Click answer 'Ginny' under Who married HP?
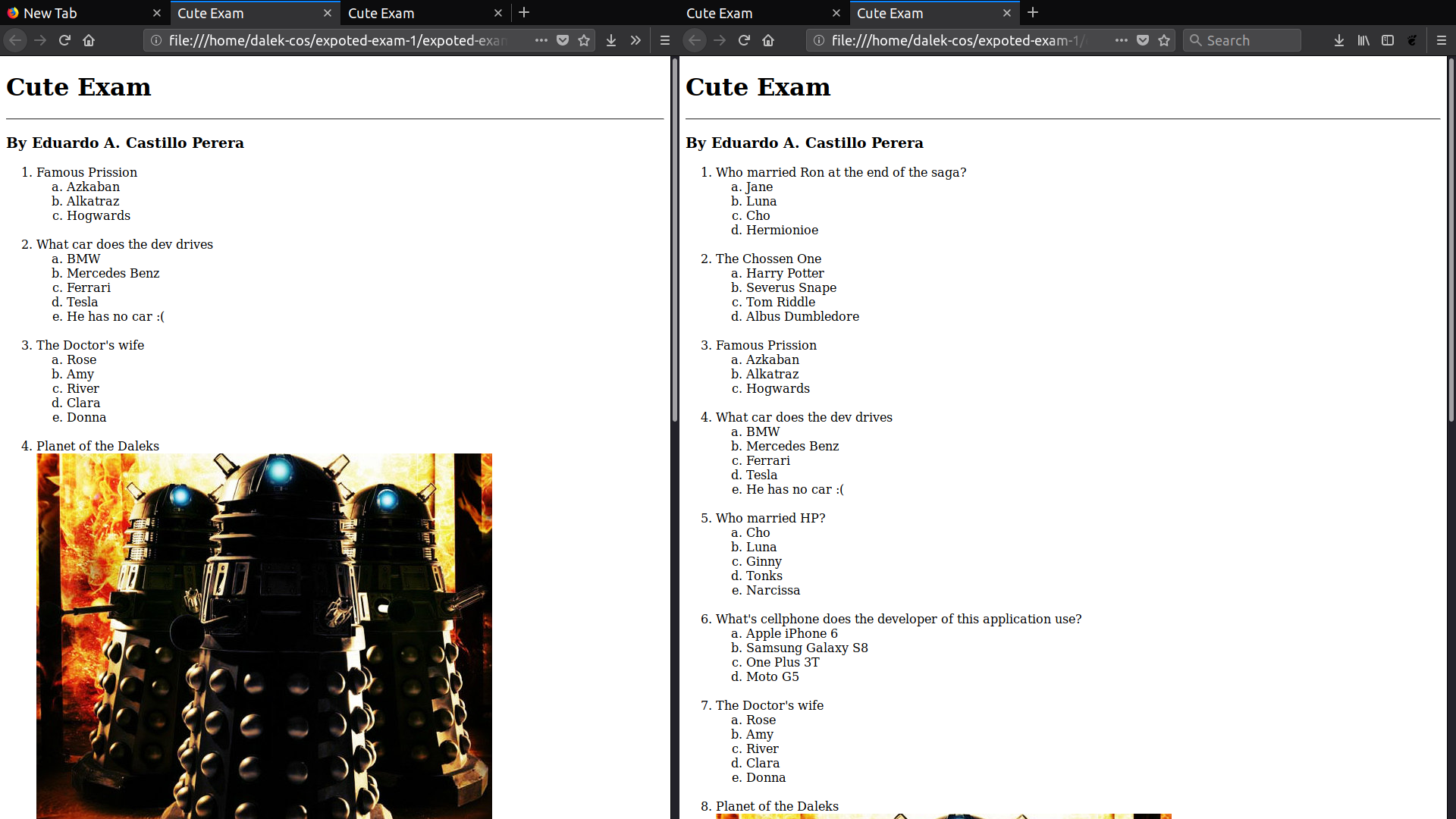 coord(764,561)
